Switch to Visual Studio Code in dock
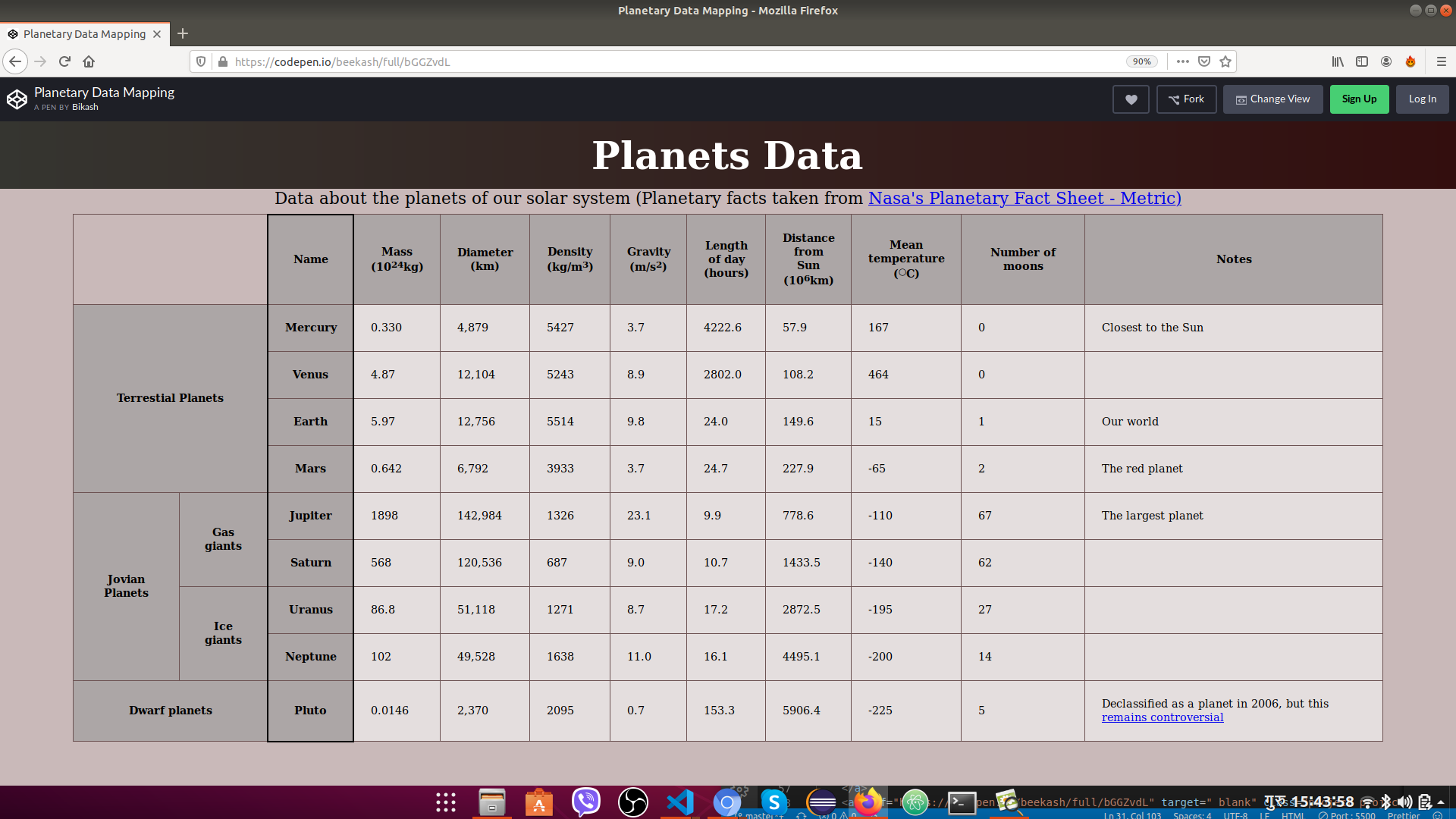Image resolution: width=1456 pixels, height=819 pixels. 680,802
